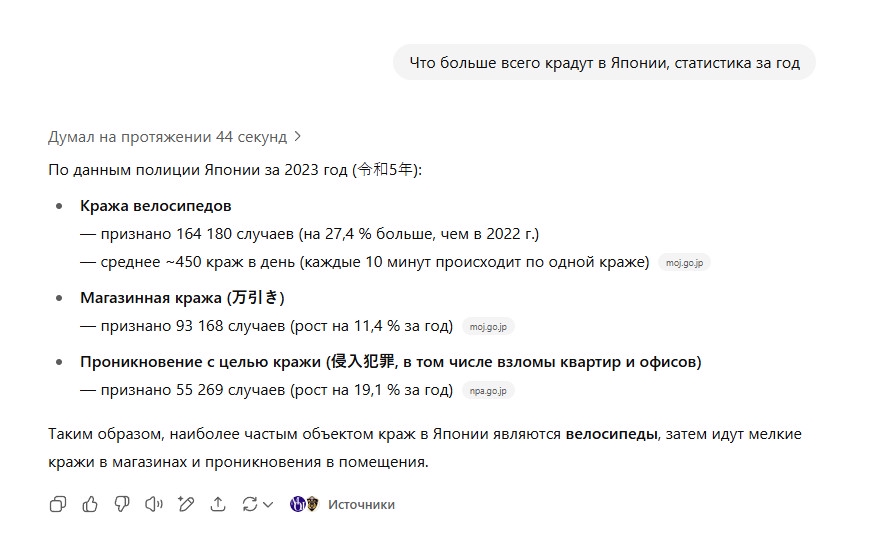This screenshot has height=540, width=889.
Task: Click the source favicons next to Источники
Action: click(x=304, y=504)
